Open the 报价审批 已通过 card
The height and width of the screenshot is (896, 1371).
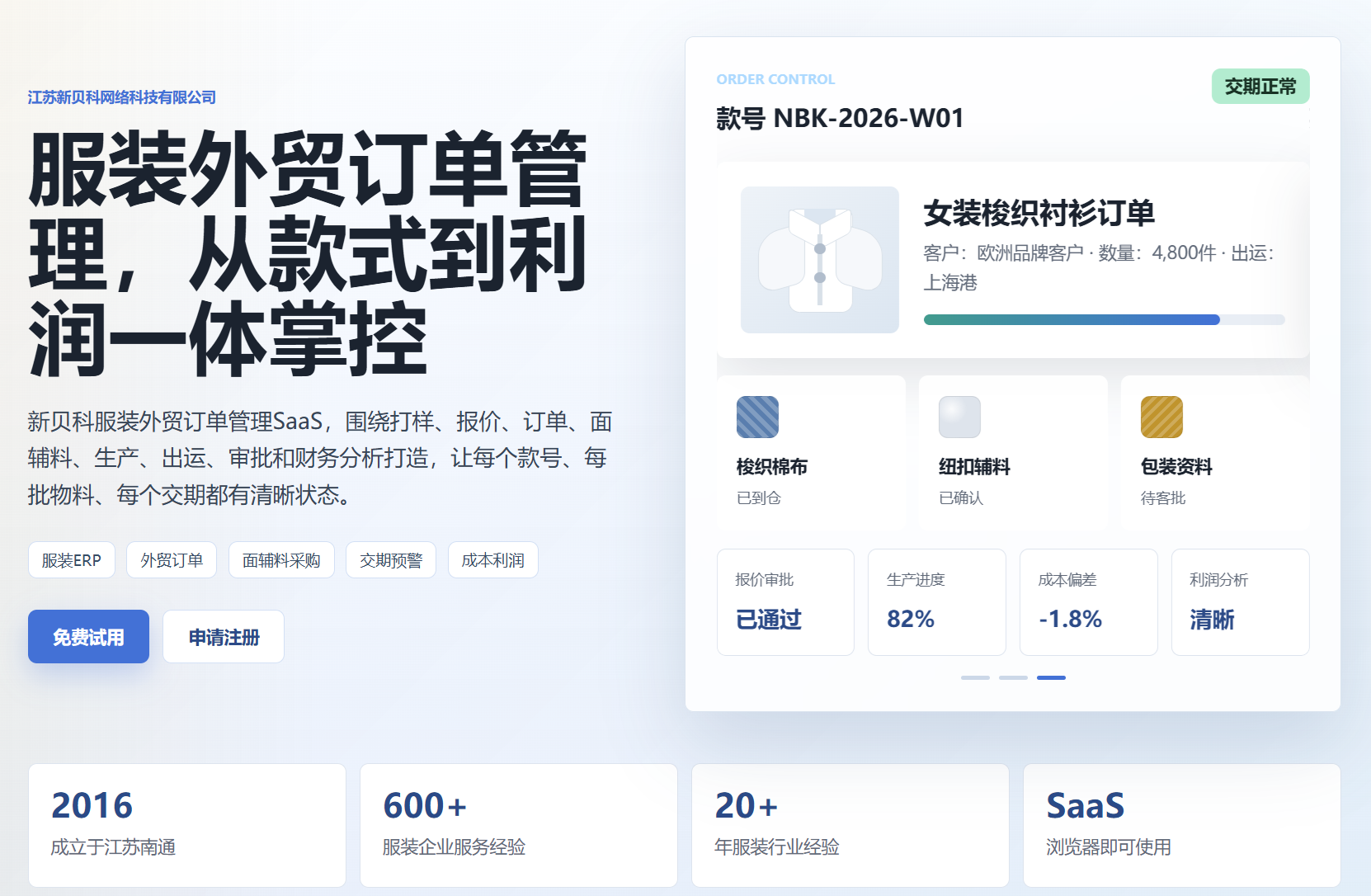pyautogui.click(x=785, y=602)
